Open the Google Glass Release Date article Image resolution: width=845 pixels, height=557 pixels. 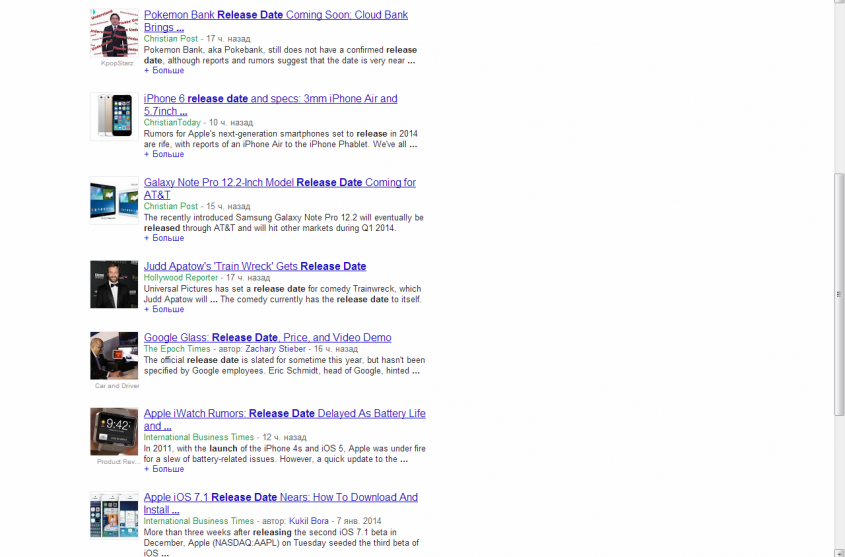(x=267, y=338)
